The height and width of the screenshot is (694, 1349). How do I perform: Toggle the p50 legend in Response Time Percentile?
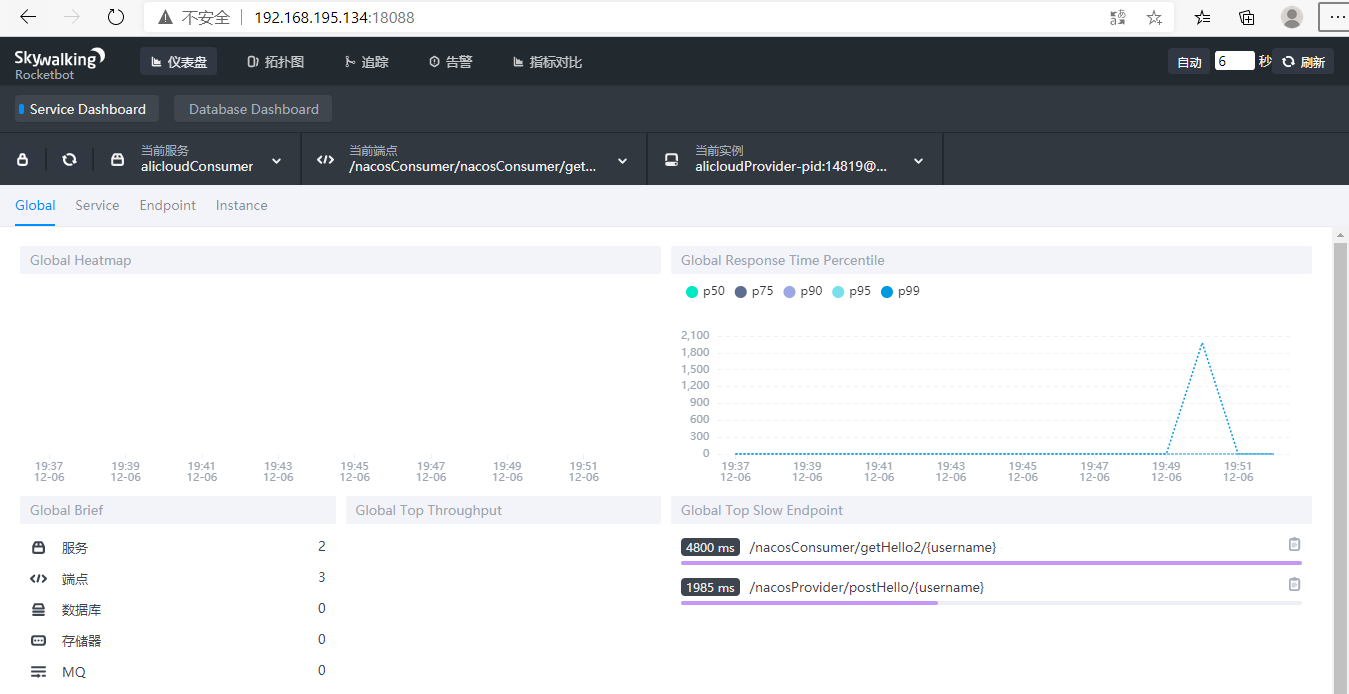pos(704,291)
